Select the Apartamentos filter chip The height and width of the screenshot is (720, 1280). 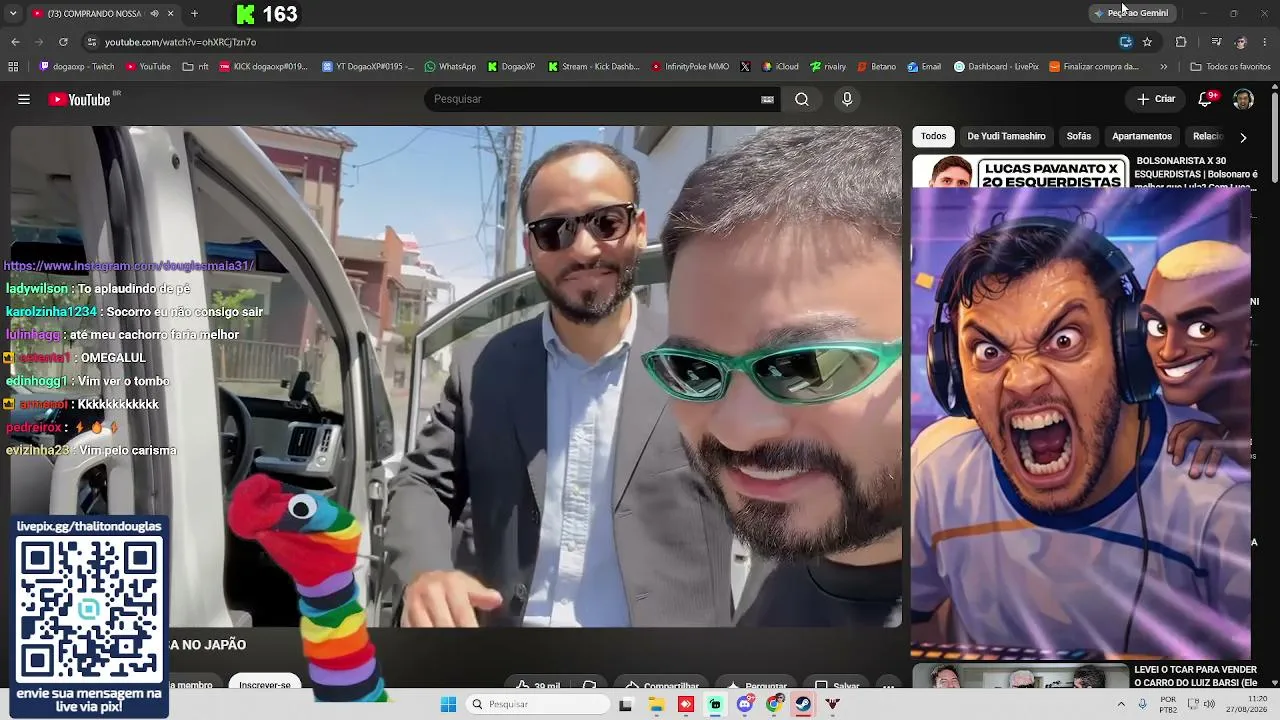[x=1141, y=136]
